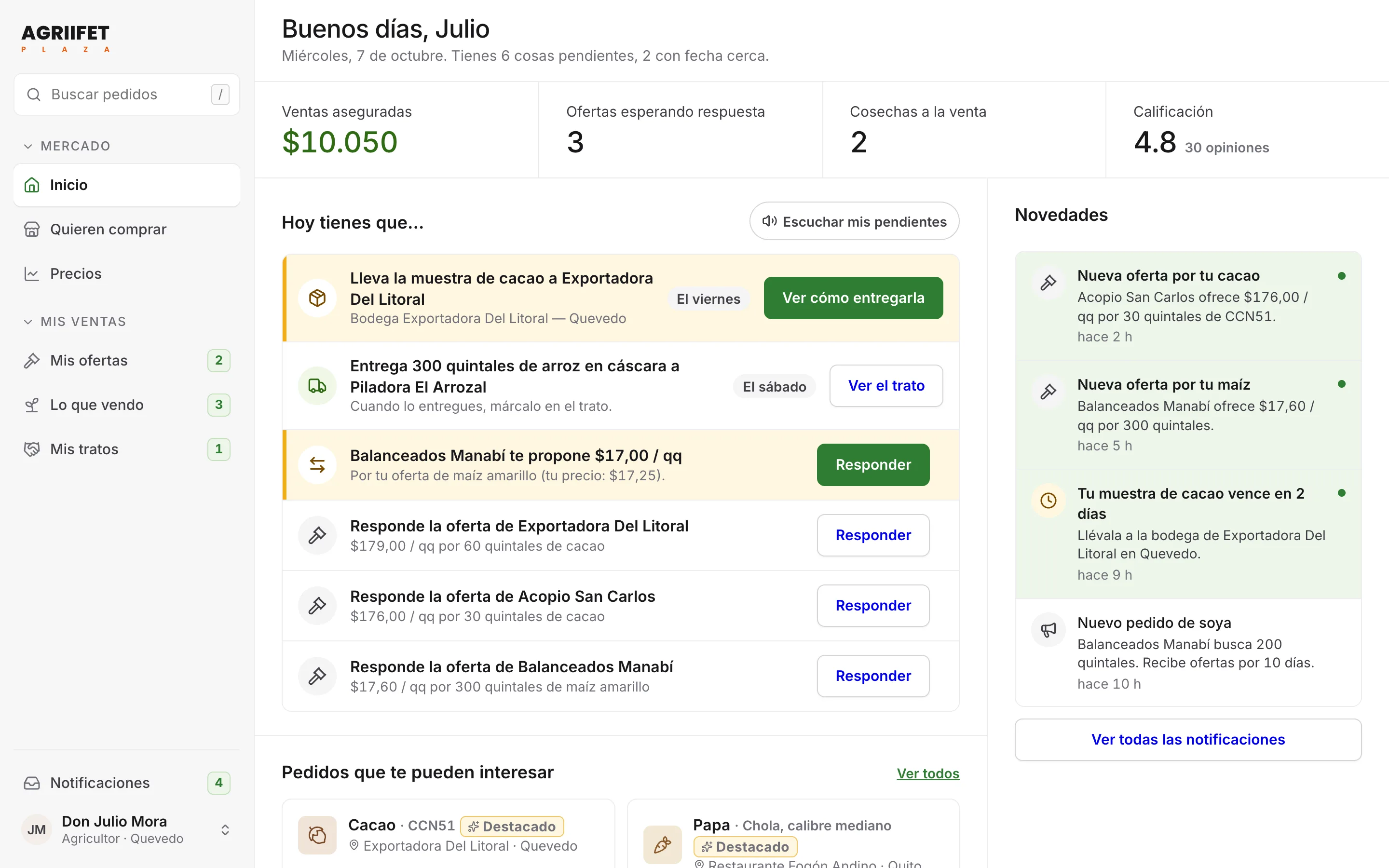The image size is (1389, 868).
Task: Open Lo que vendo in the sidebar
Action: pyautogui.click(x=127, y=405)
